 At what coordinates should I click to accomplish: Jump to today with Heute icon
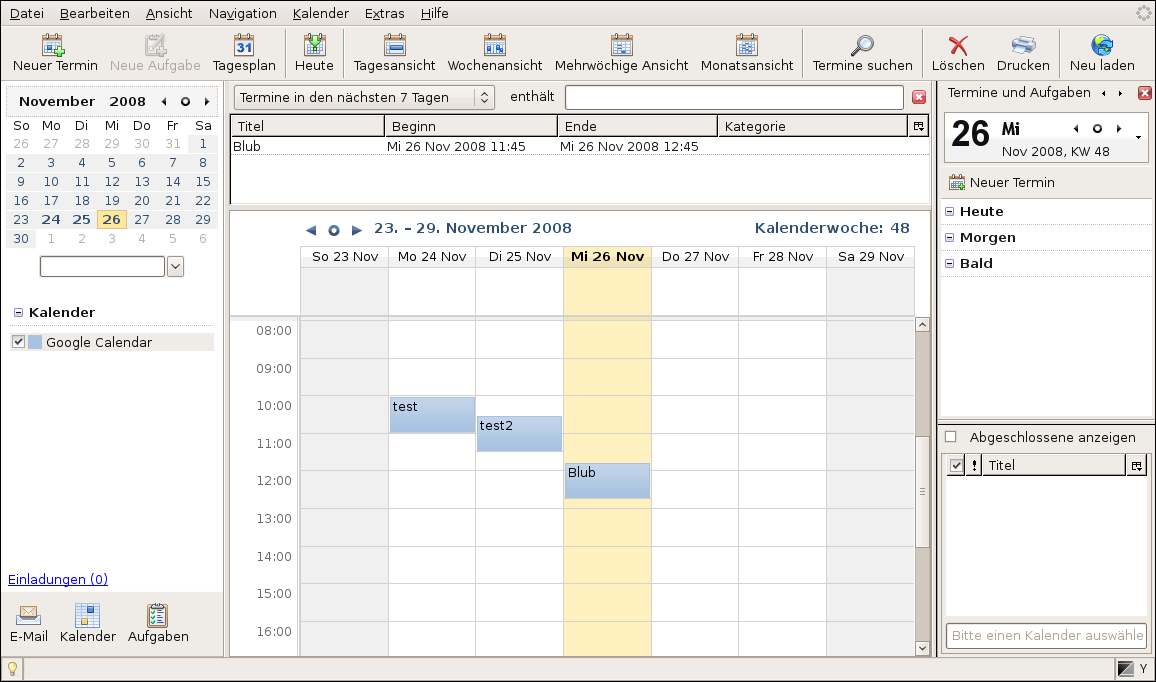tap(314, 46)
